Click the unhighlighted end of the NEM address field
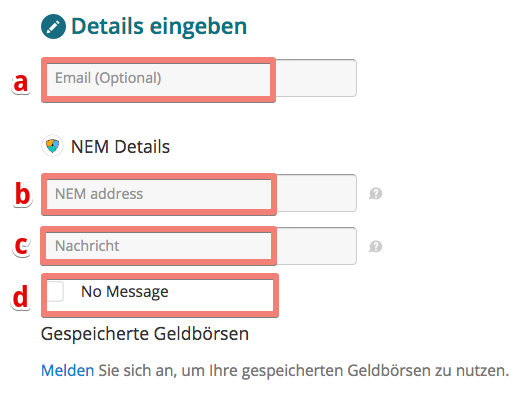Viewport: 516px width, 393px height. [316, 193]
